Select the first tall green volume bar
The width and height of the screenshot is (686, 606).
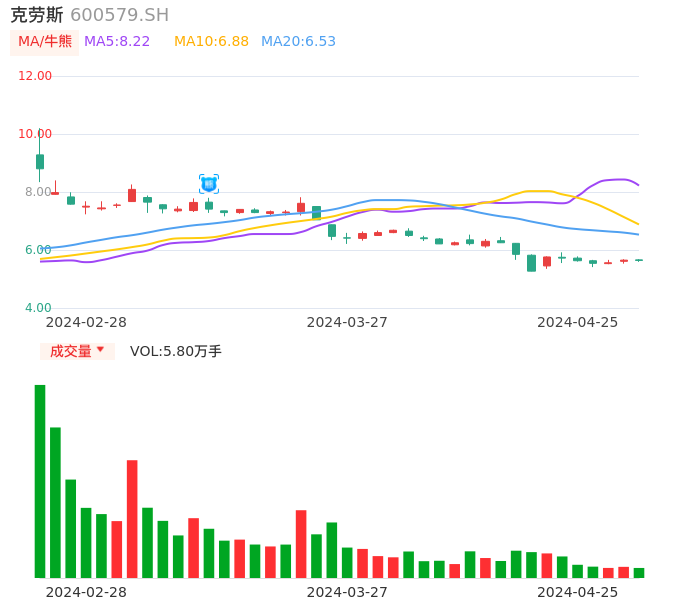tap(40, 481)
